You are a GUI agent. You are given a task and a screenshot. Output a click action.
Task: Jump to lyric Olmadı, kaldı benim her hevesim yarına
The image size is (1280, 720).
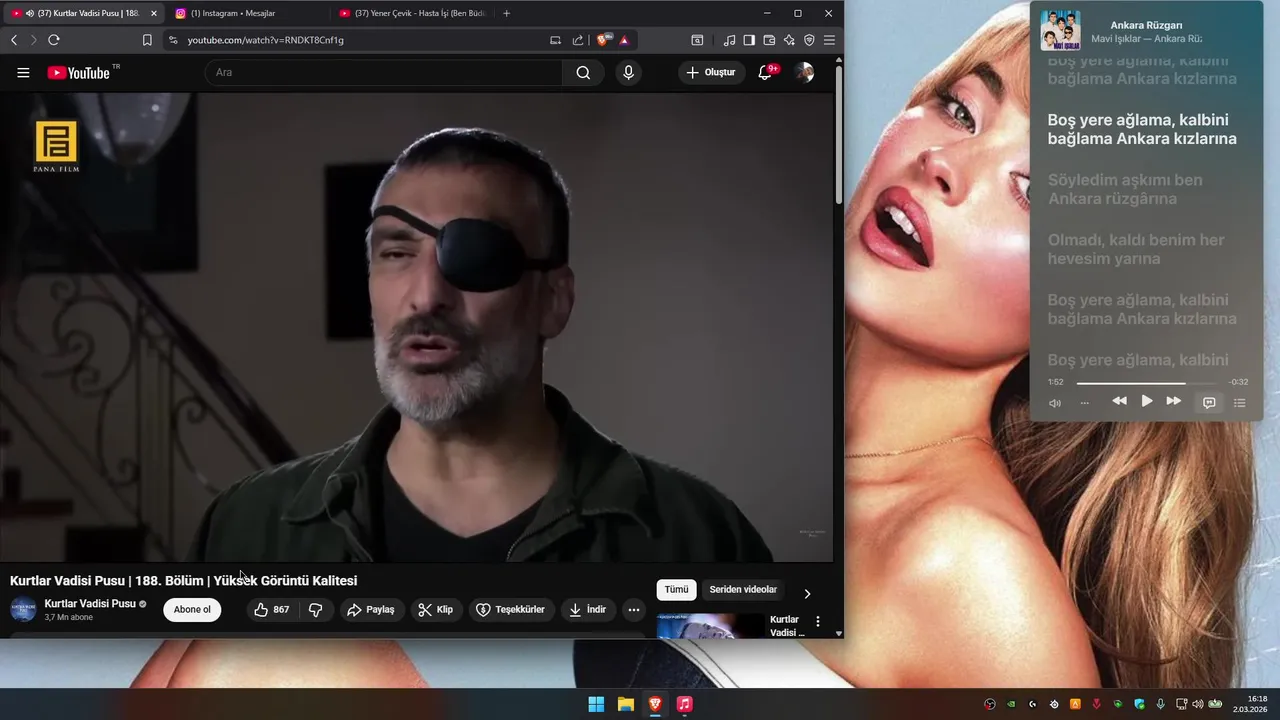tap(1136, 249)
